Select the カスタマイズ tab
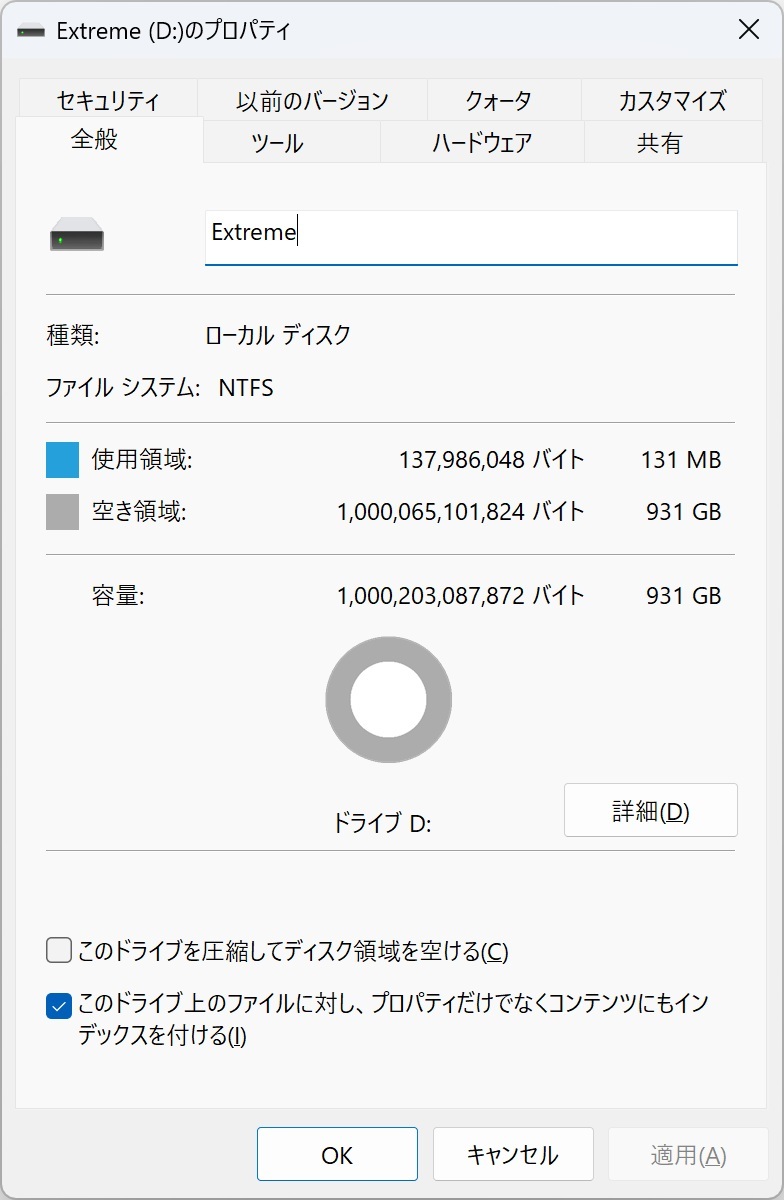784x1200 pixels. coord(672,101)
